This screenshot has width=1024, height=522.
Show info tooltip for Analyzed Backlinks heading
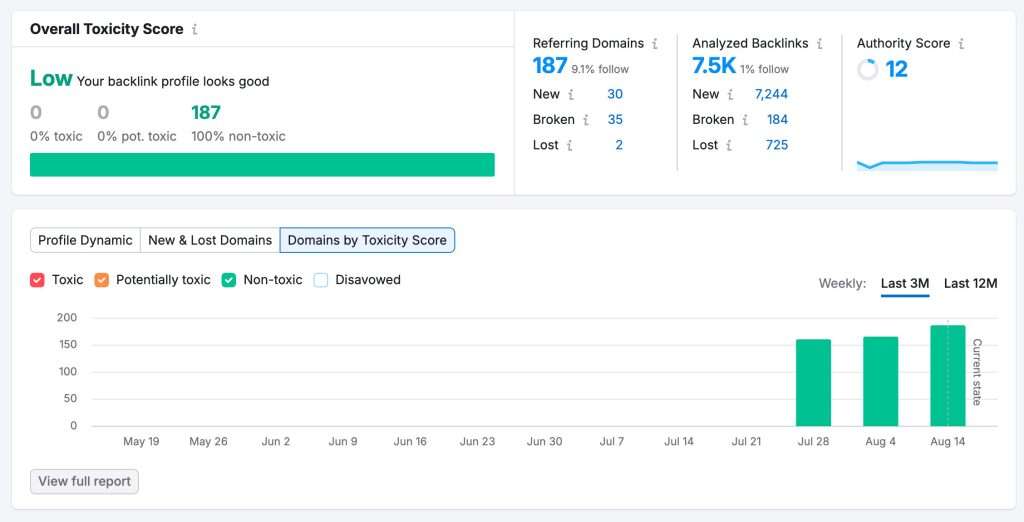point(819,44)
